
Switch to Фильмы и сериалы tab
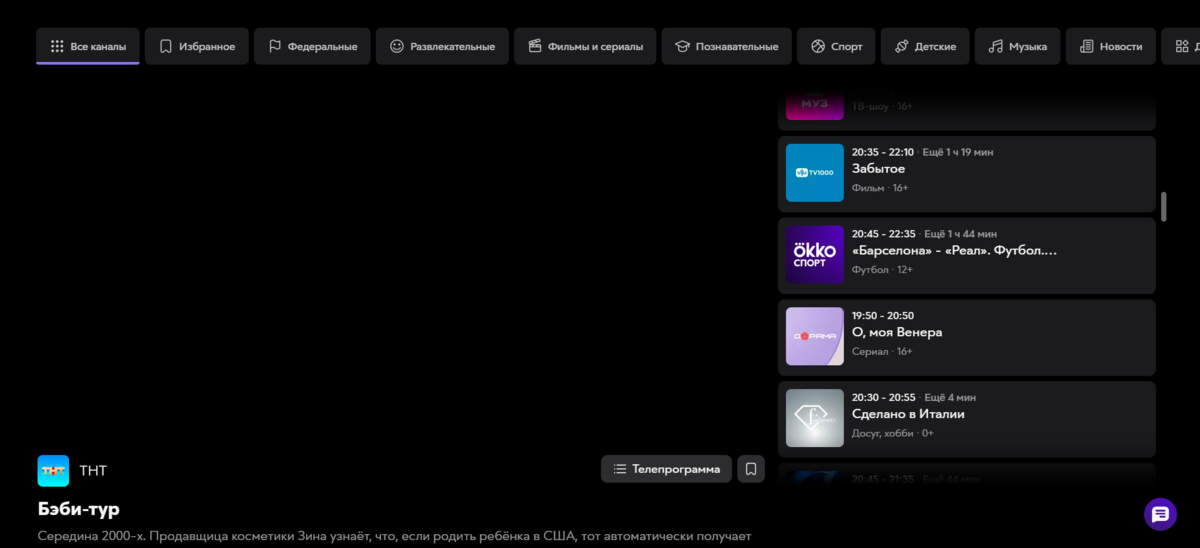(x=585, y=46)
